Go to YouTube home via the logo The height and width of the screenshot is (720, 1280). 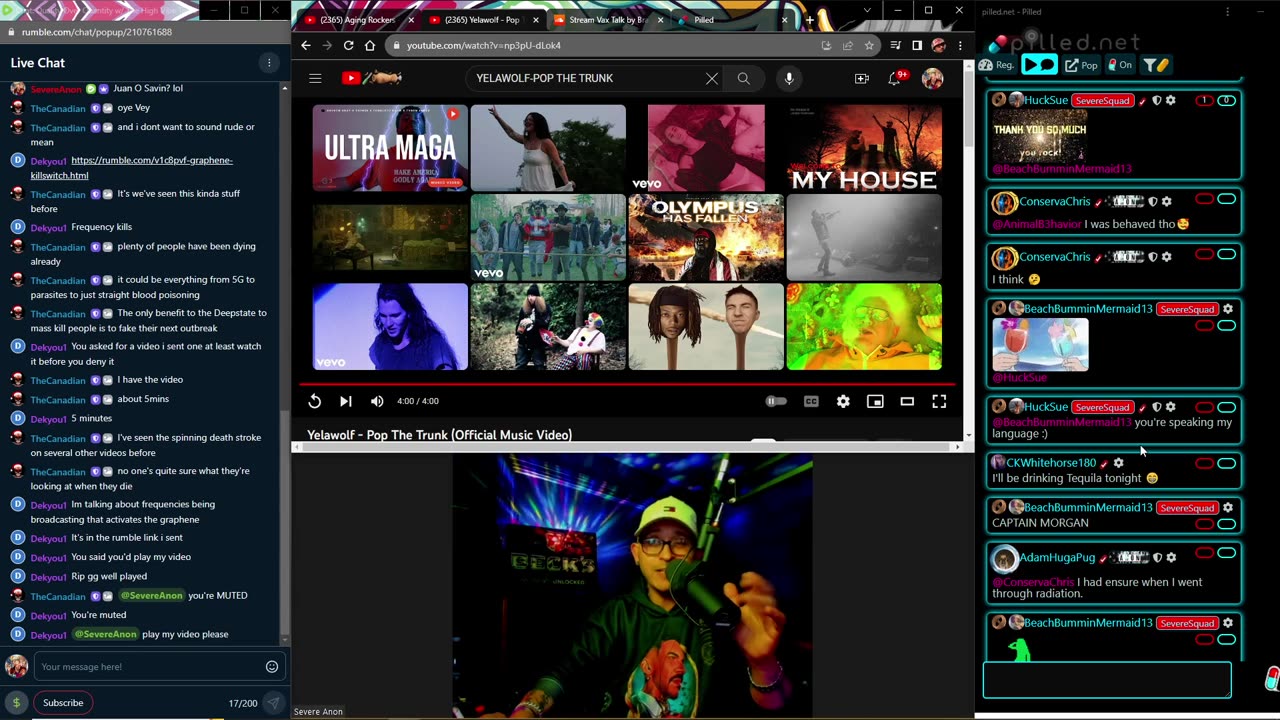[372, 78]
